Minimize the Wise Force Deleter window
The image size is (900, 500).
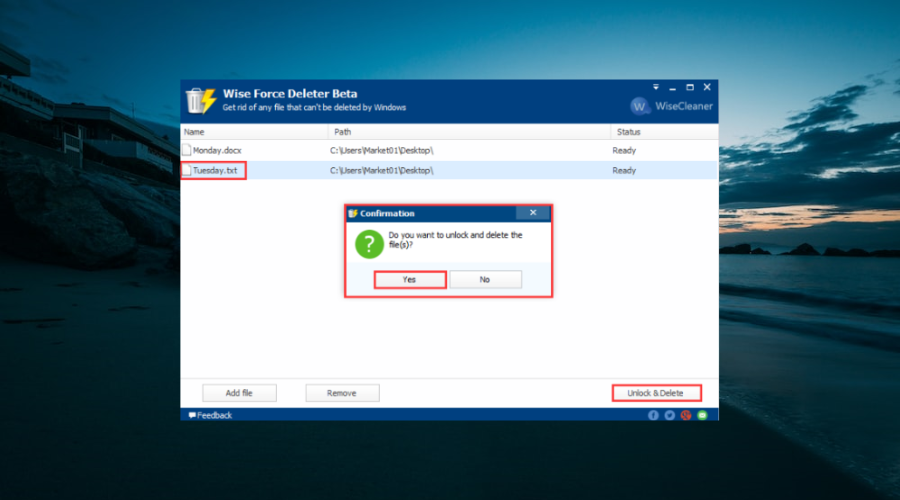point(672,88)
